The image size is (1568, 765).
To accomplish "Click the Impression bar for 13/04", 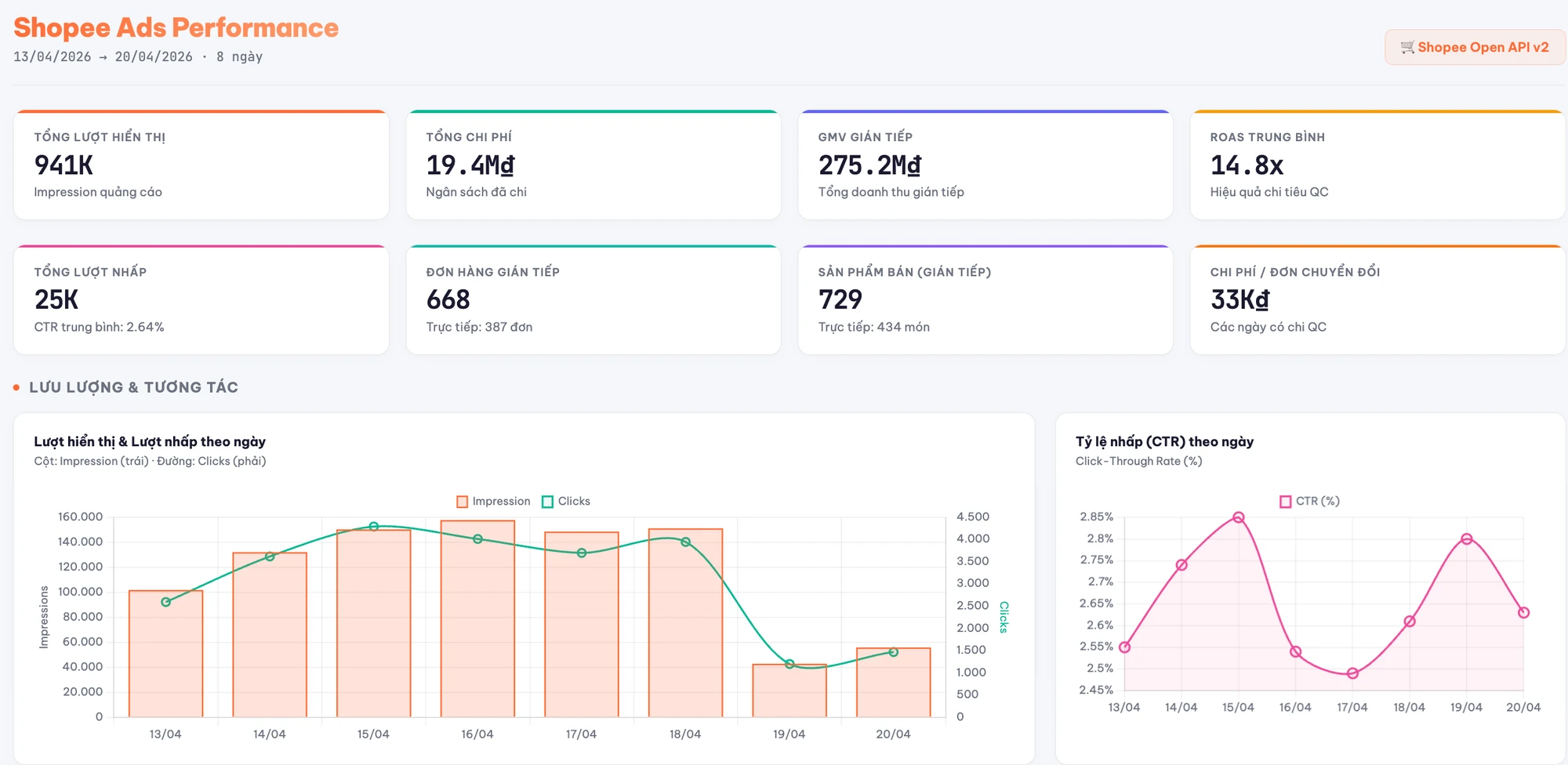I will pos(165,654).
